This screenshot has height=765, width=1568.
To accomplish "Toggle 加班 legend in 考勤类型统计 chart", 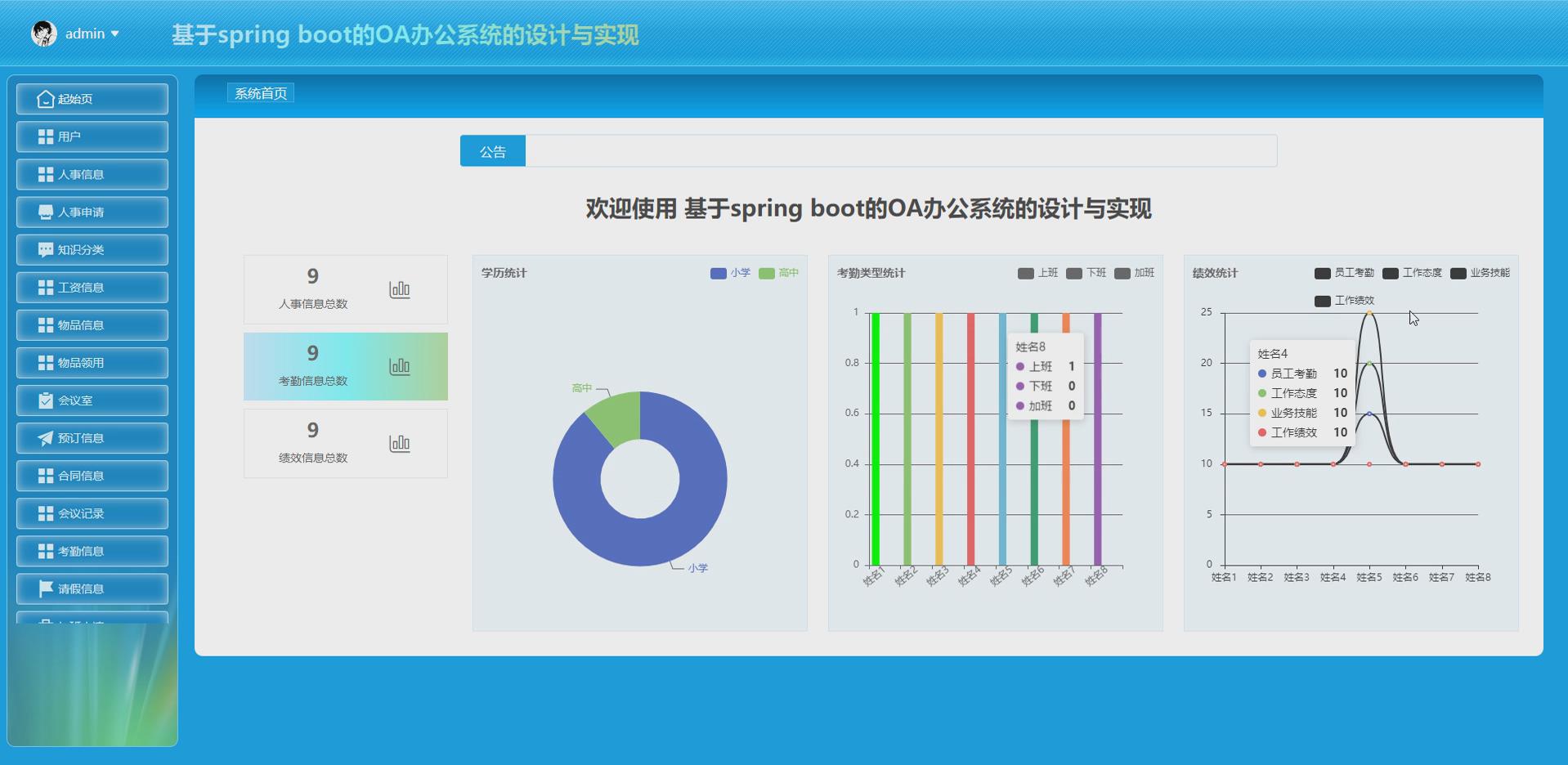I will tap(1134, 273).
